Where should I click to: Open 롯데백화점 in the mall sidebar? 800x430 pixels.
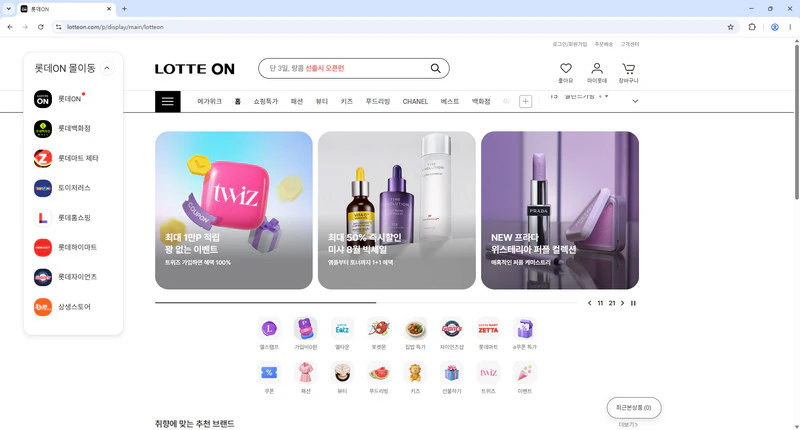(43, 129)
